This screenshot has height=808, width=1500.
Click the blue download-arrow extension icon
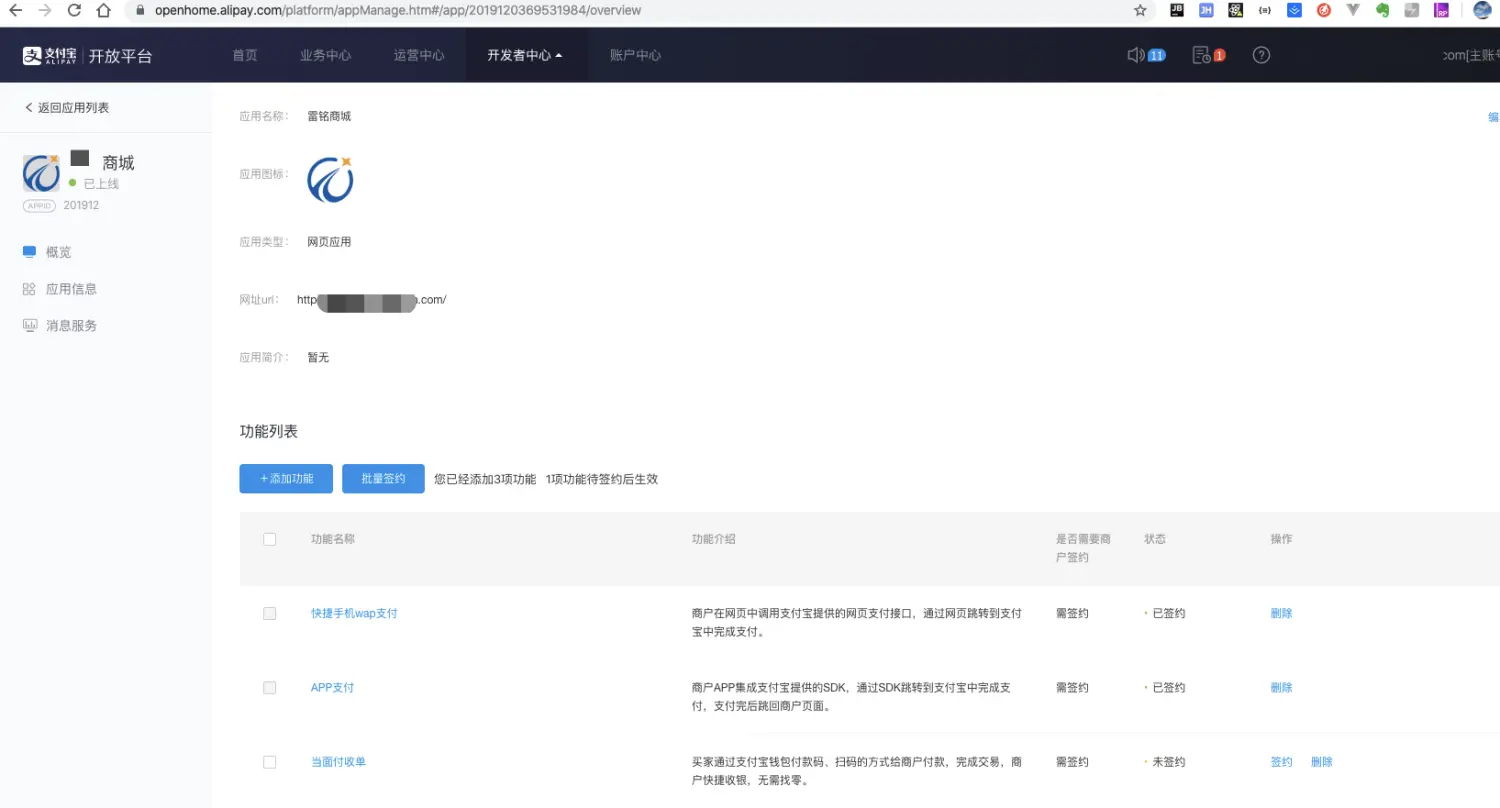point(1294,10)
